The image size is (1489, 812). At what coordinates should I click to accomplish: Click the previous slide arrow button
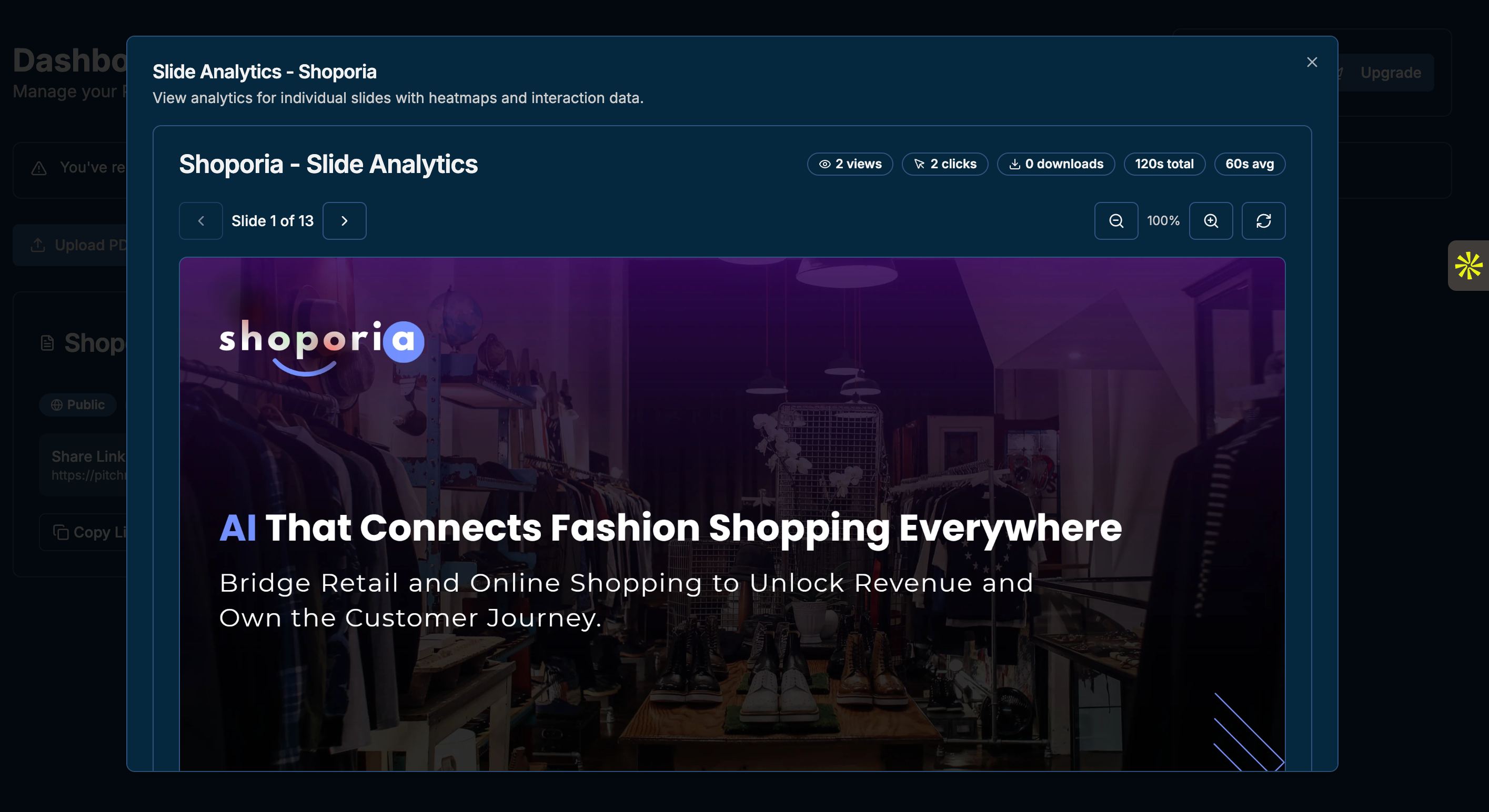click(200, 221)
